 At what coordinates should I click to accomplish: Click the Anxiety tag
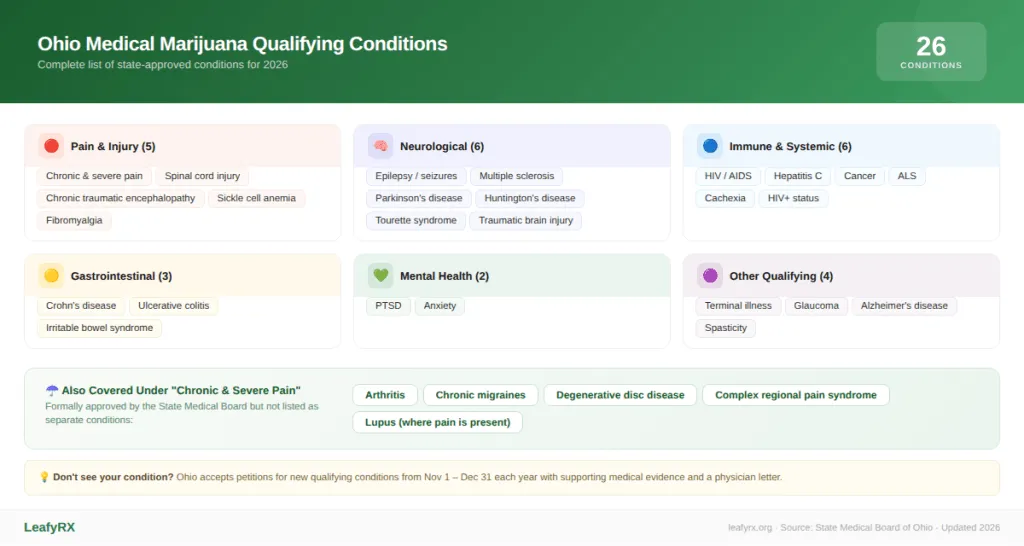click(440, 306)
